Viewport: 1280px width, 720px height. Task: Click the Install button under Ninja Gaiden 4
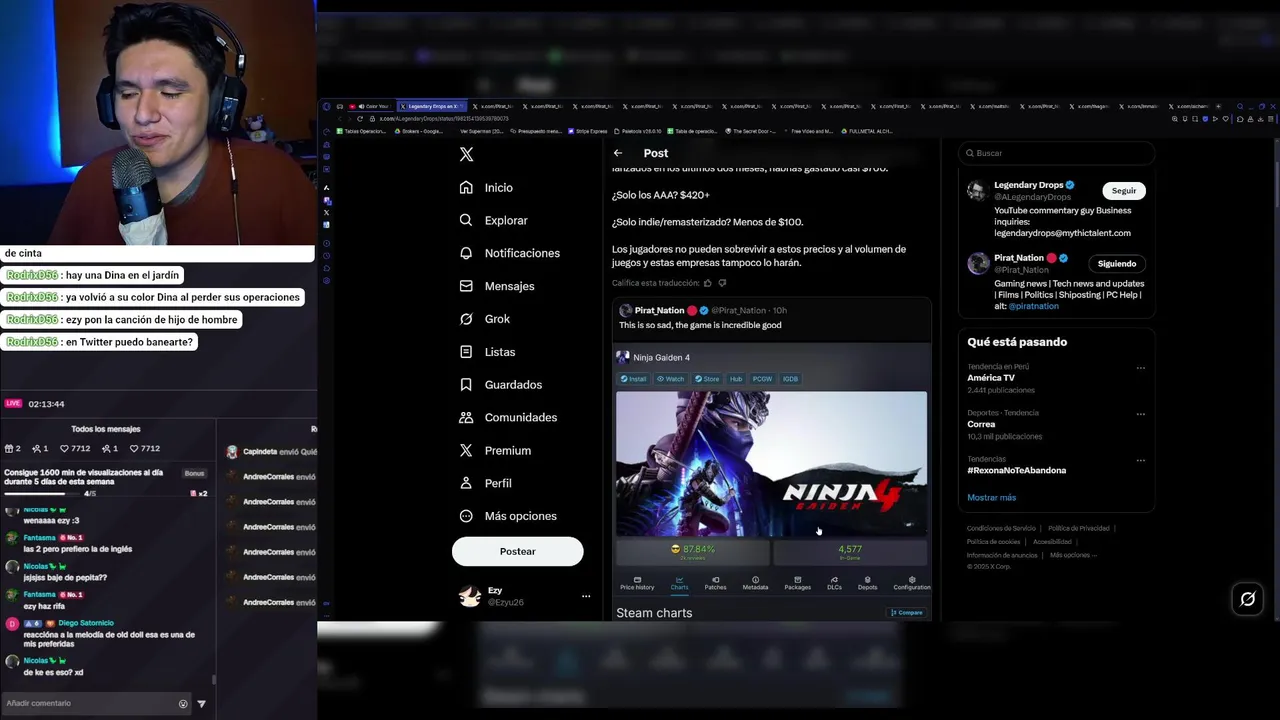[633, 379]
